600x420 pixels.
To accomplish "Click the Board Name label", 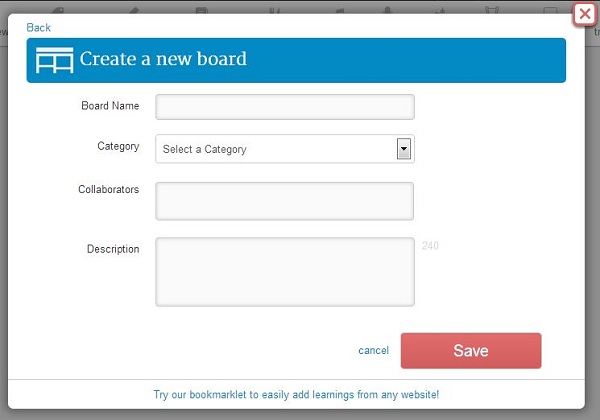I will click(x=110, y=105).
